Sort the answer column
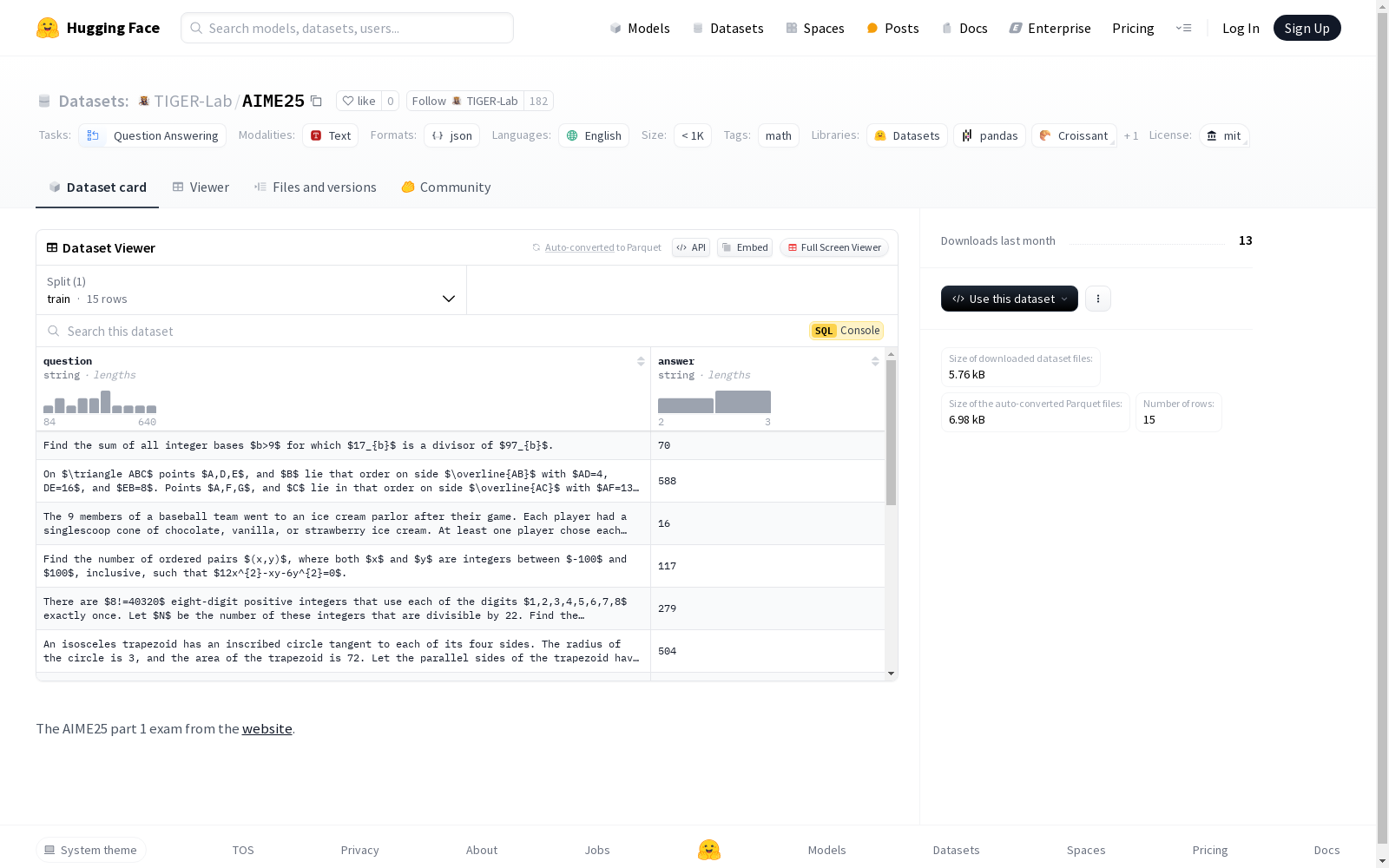Image resolution: width=1389 pixels, height=868 pixels. coord(875,361)
